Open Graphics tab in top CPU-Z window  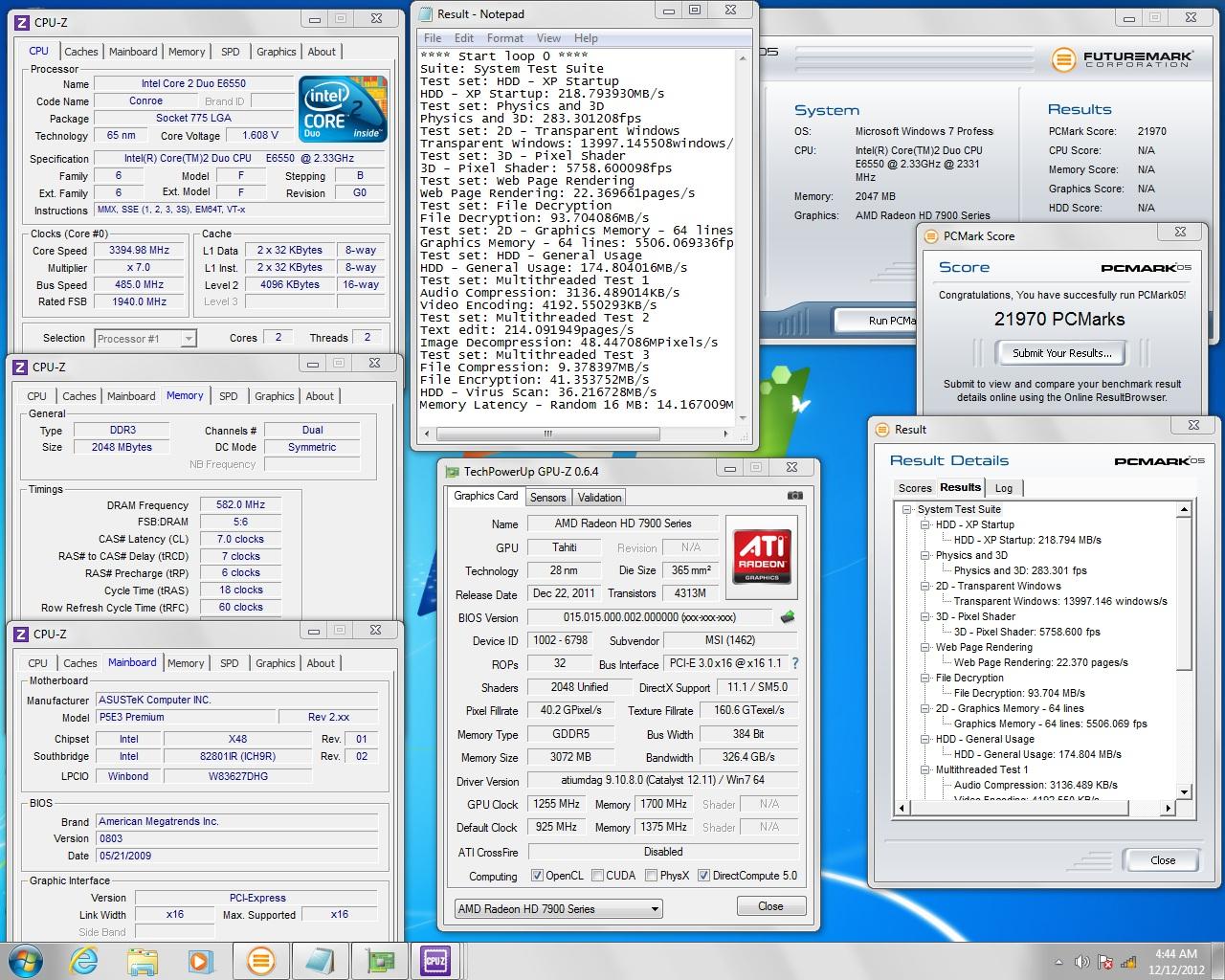point(276,52)
